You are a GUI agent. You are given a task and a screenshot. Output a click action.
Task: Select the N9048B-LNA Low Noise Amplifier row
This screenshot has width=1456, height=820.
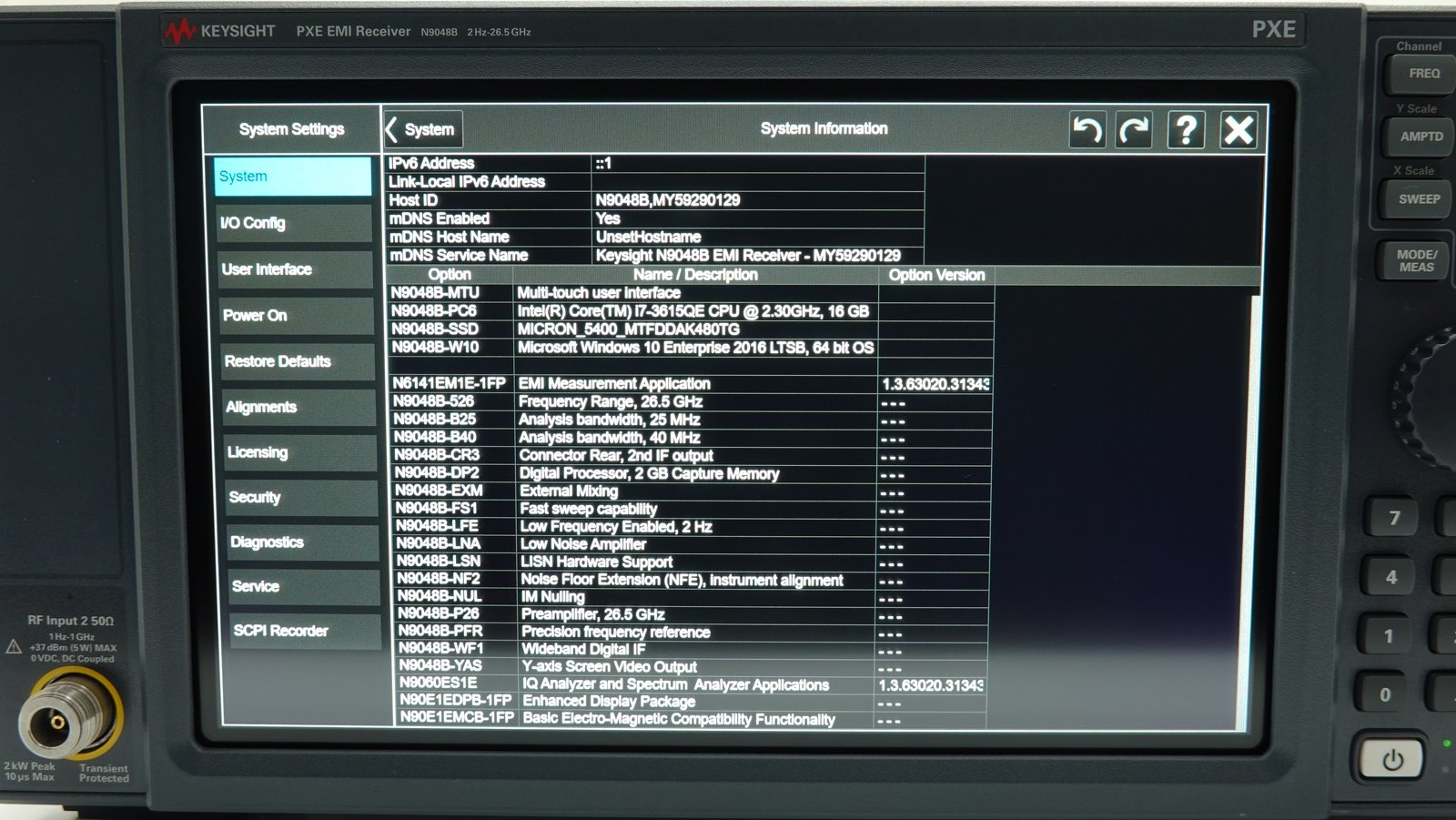click(691, 543)
